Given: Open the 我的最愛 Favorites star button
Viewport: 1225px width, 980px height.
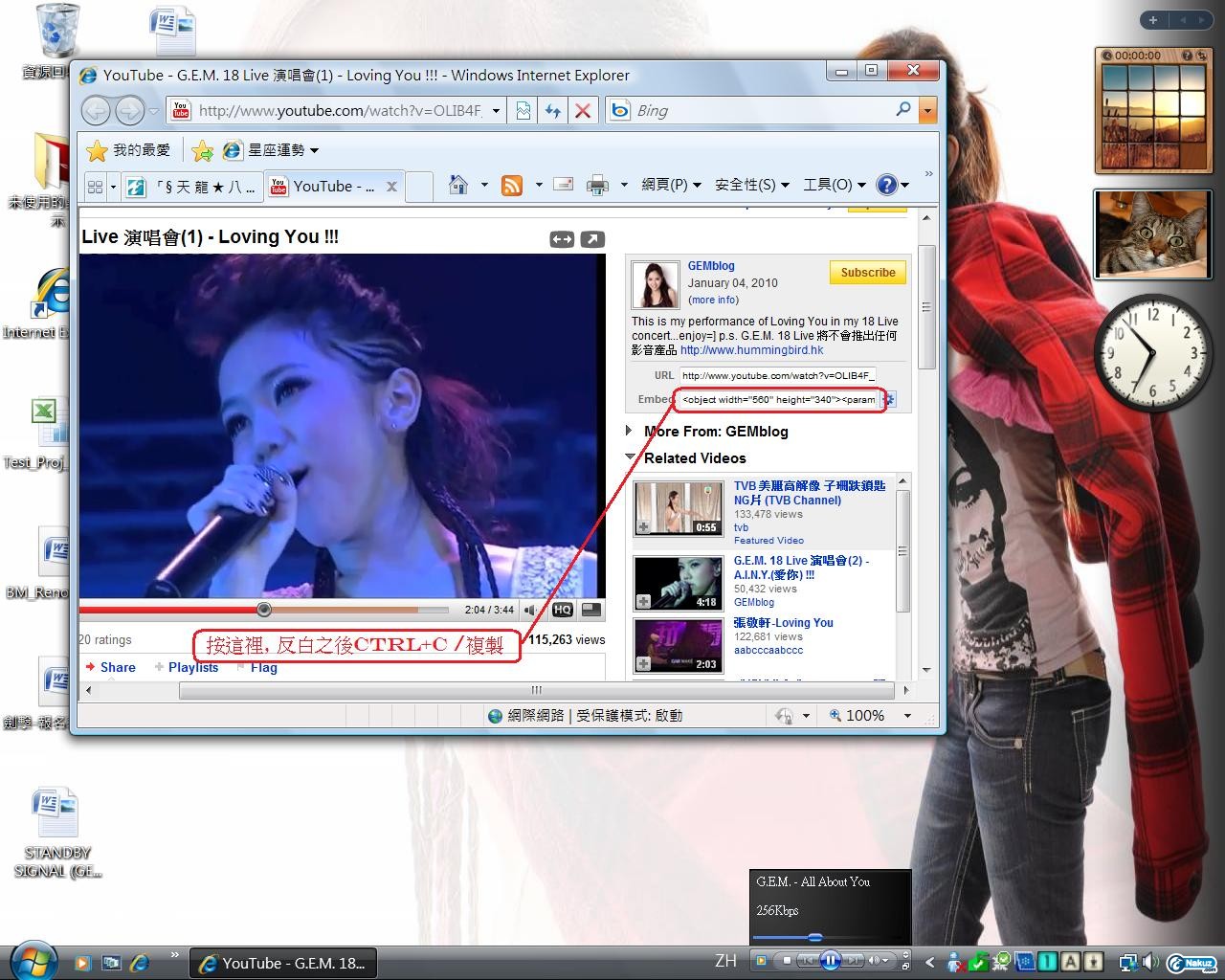Looking at the screenshot, I should (x=128, y=150).
